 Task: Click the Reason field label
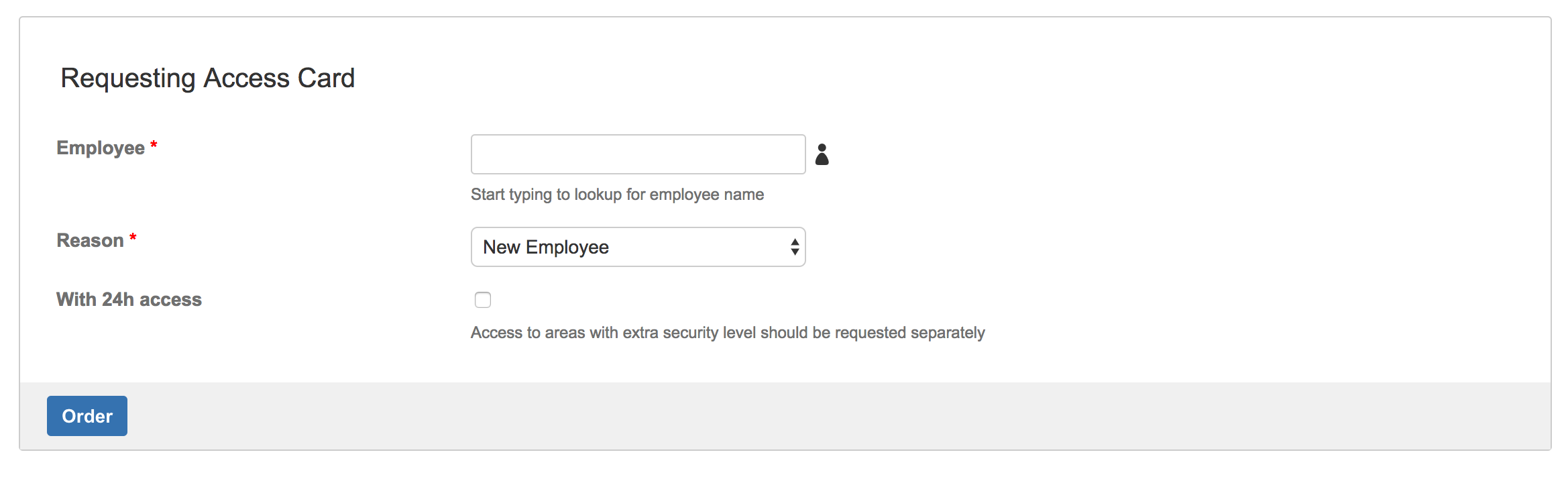(90, 240)
